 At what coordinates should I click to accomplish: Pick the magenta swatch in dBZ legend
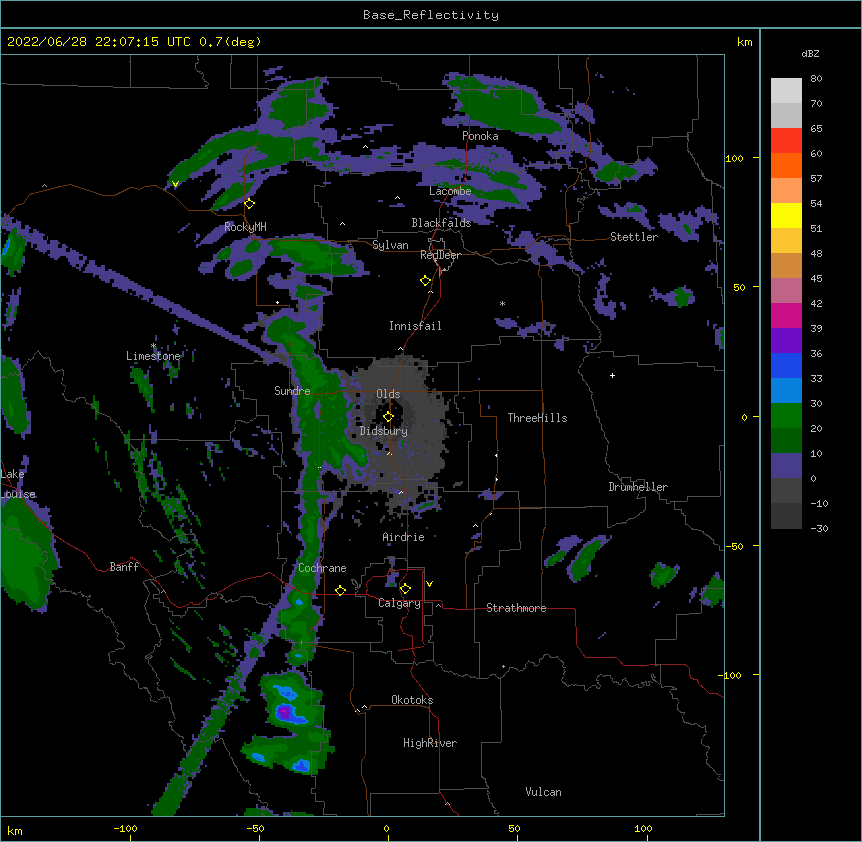[786, 315]
